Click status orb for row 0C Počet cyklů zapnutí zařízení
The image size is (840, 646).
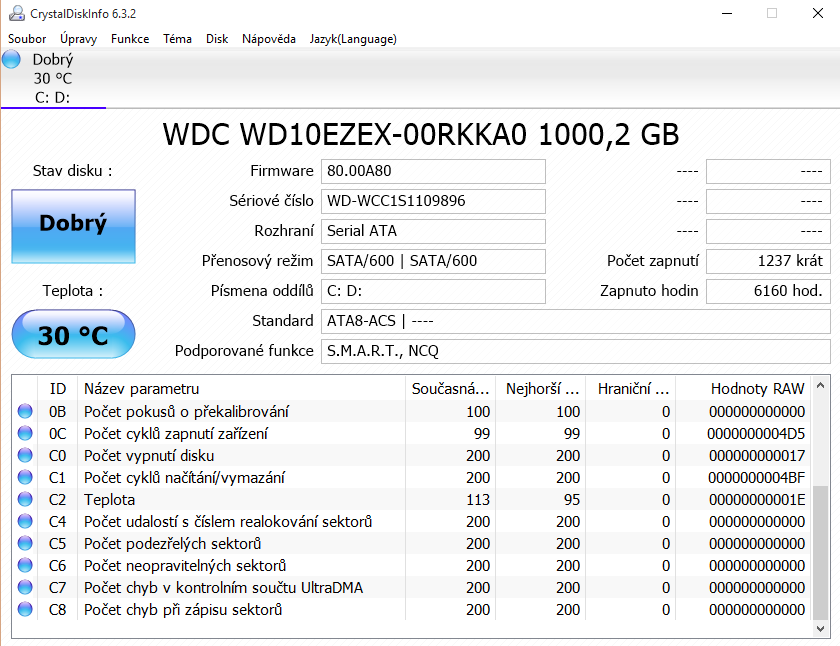pyautogui.click(x=25, y=433)
